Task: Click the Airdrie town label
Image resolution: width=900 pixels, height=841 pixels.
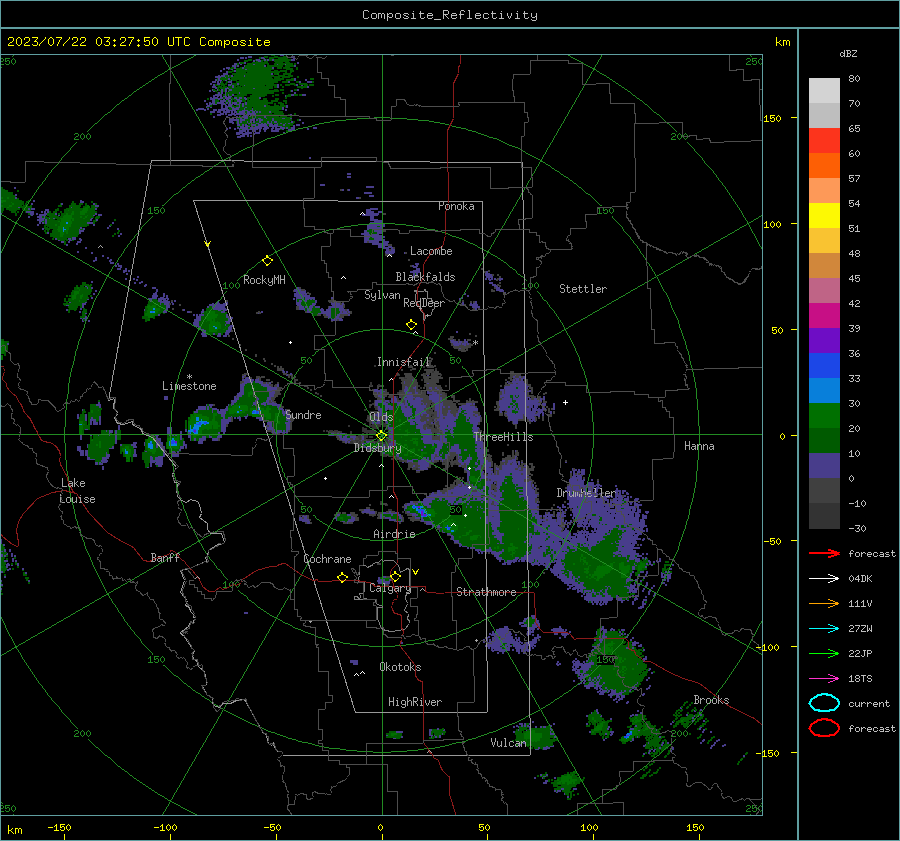Action: click(x=394, y=534)
